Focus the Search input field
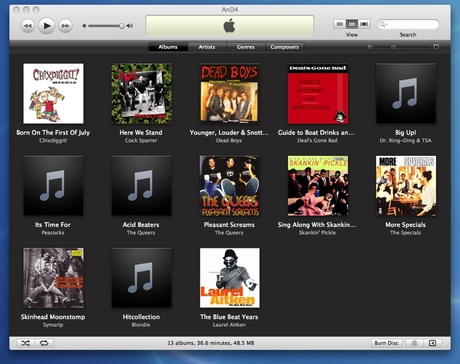Viewport: 460px width, 364px height. [x=408, y=24]
